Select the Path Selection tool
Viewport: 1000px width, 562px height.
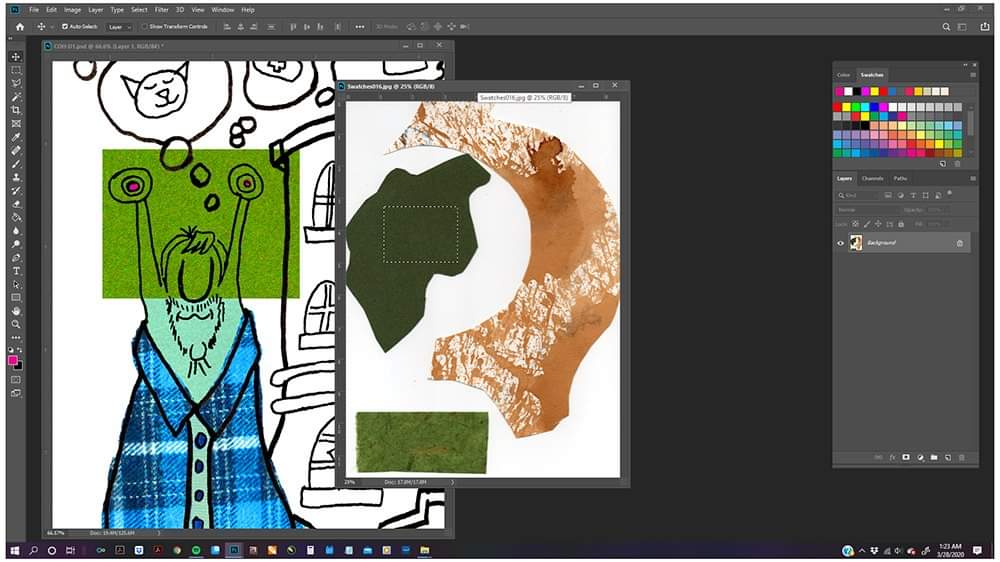point(16,285)
